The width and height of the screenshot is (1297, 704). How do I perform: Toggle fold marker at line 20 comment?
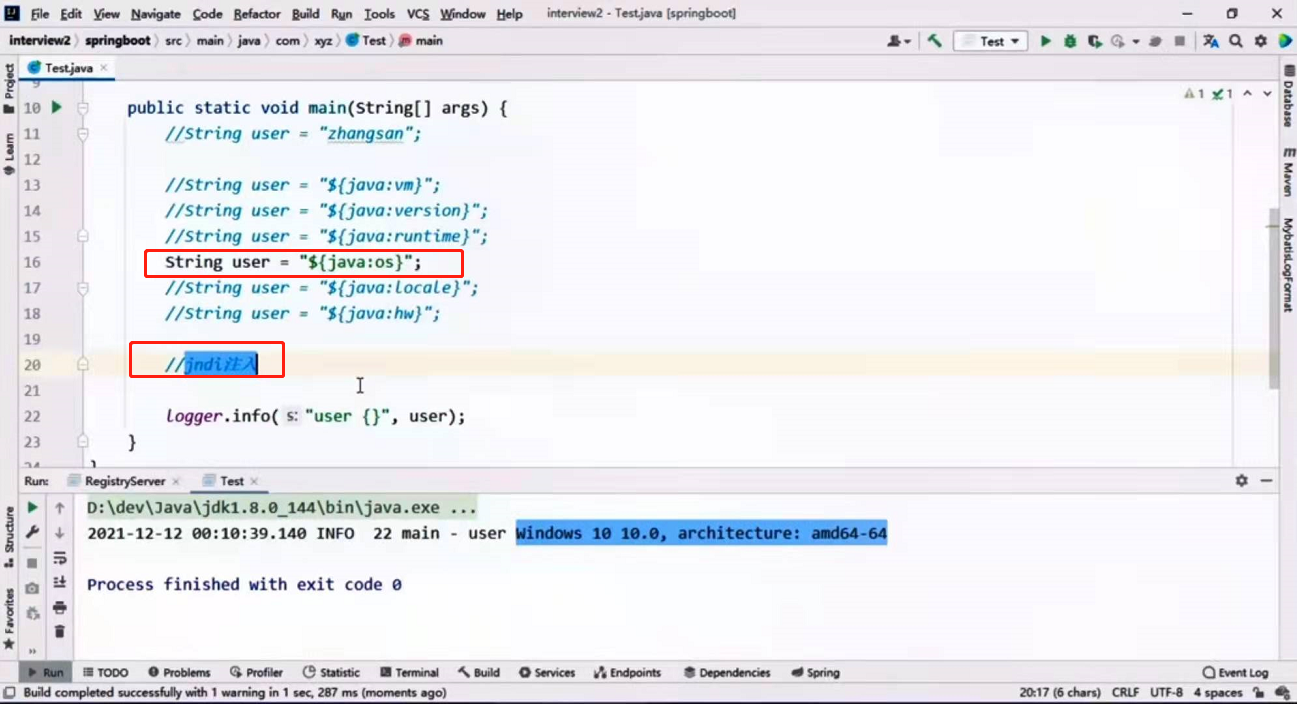coord(85,364)
